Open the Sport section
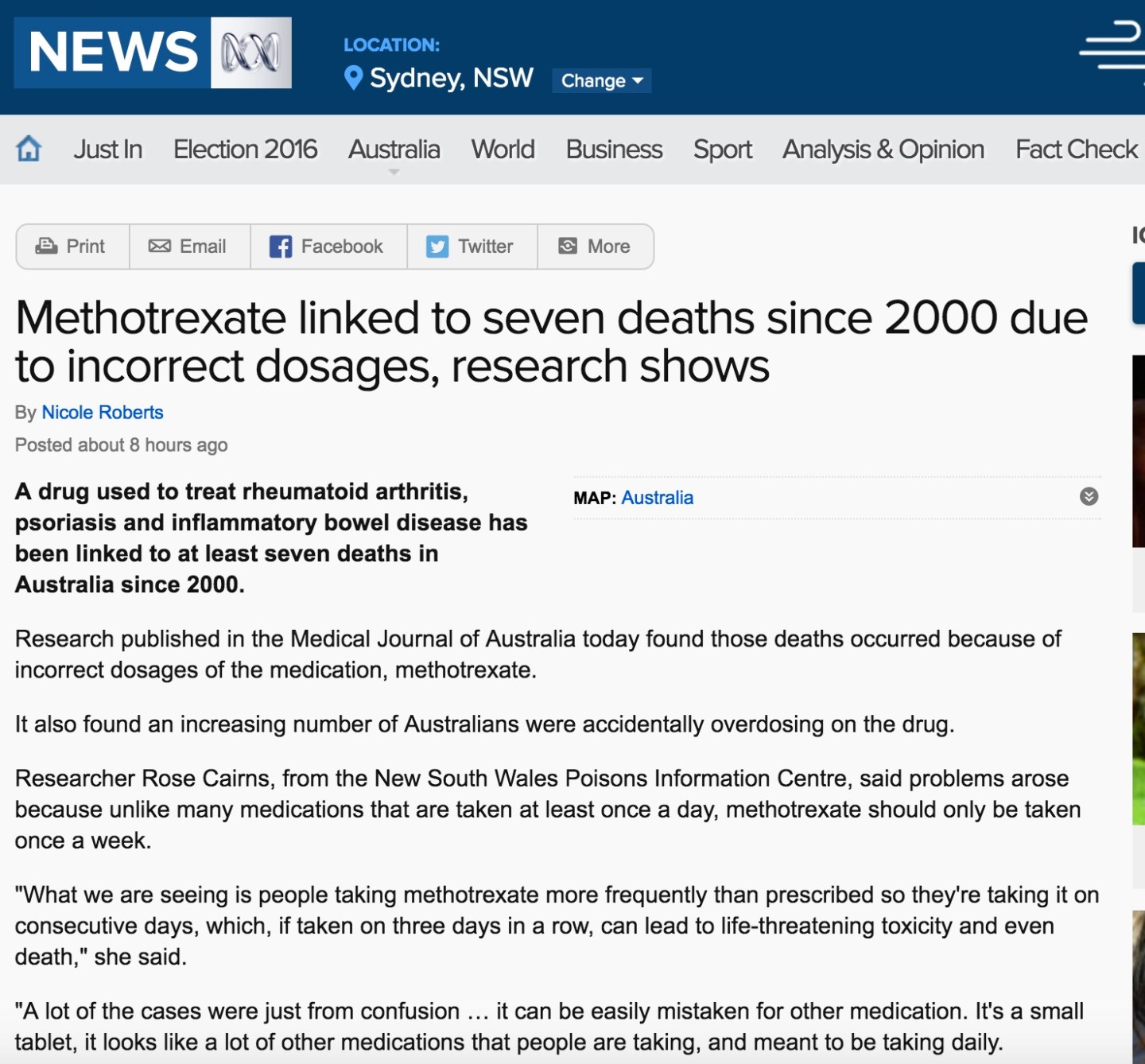The image size is (1145, 1064). 722,150
